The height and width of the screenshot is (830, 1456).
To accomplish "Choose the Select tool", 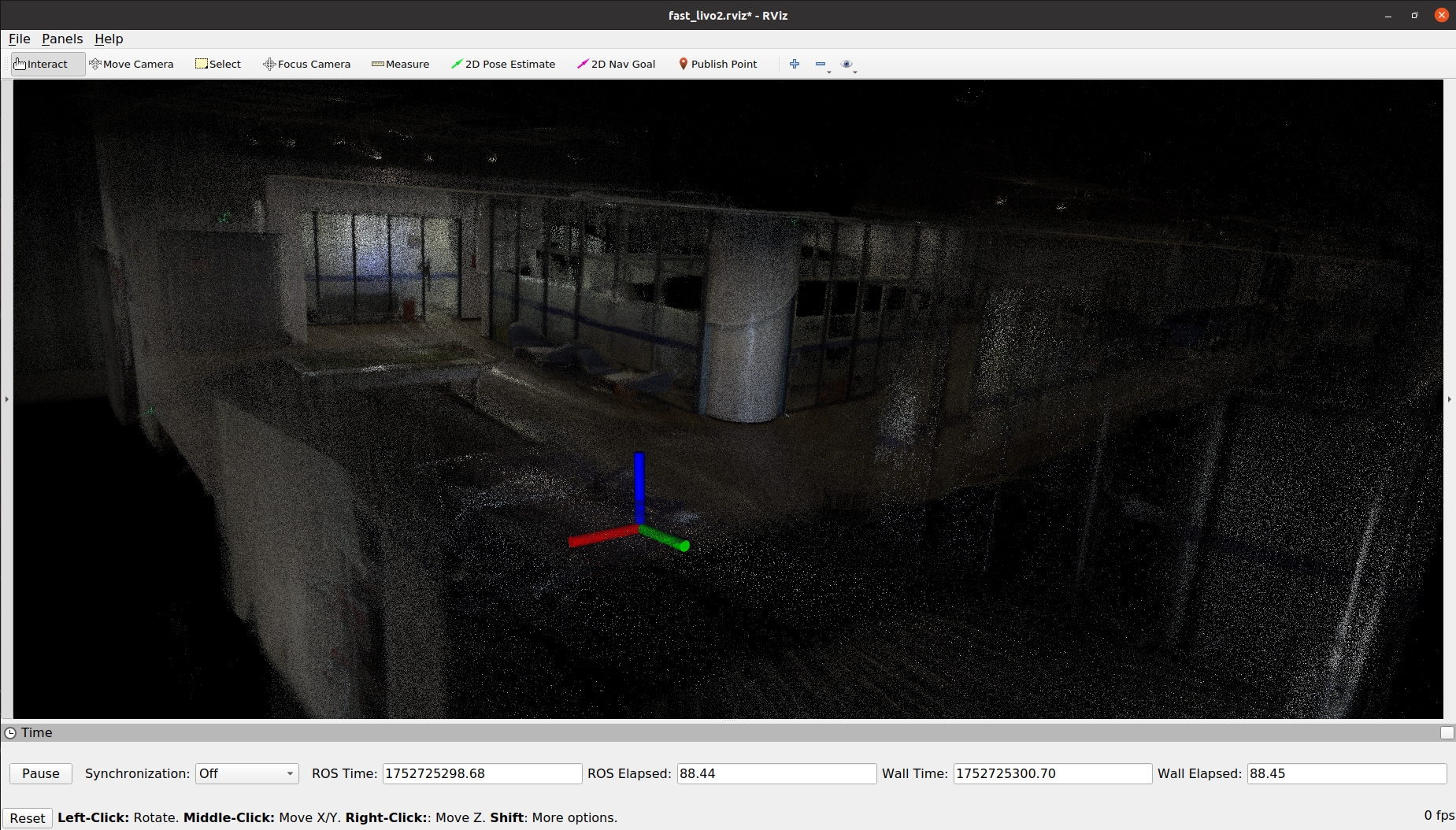I will [218, 65].
